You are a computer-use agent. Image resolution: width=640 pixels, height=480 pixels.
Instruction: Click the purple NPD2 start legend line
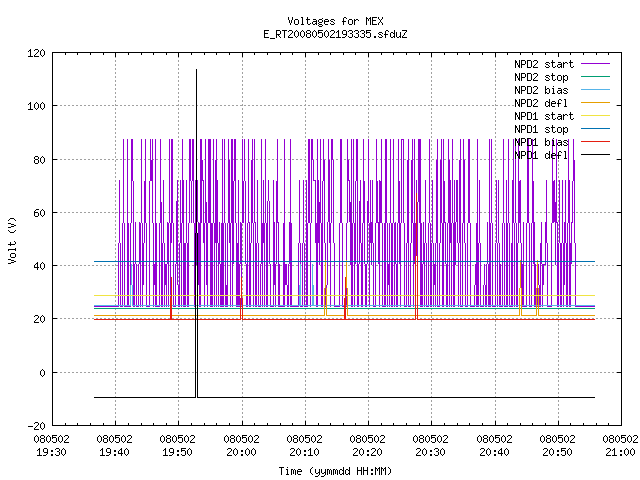tap(596, 64)
